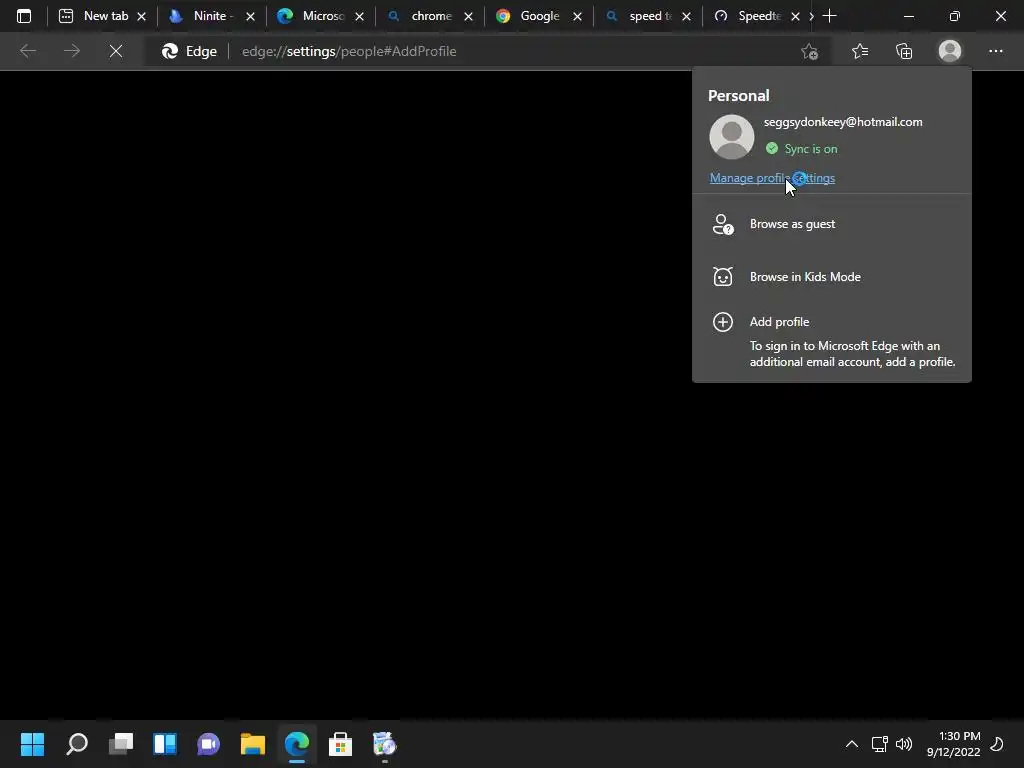Open the vertical tabs action menu icon
Viewport: 1024px width, 768px height.
coord(24,16)
